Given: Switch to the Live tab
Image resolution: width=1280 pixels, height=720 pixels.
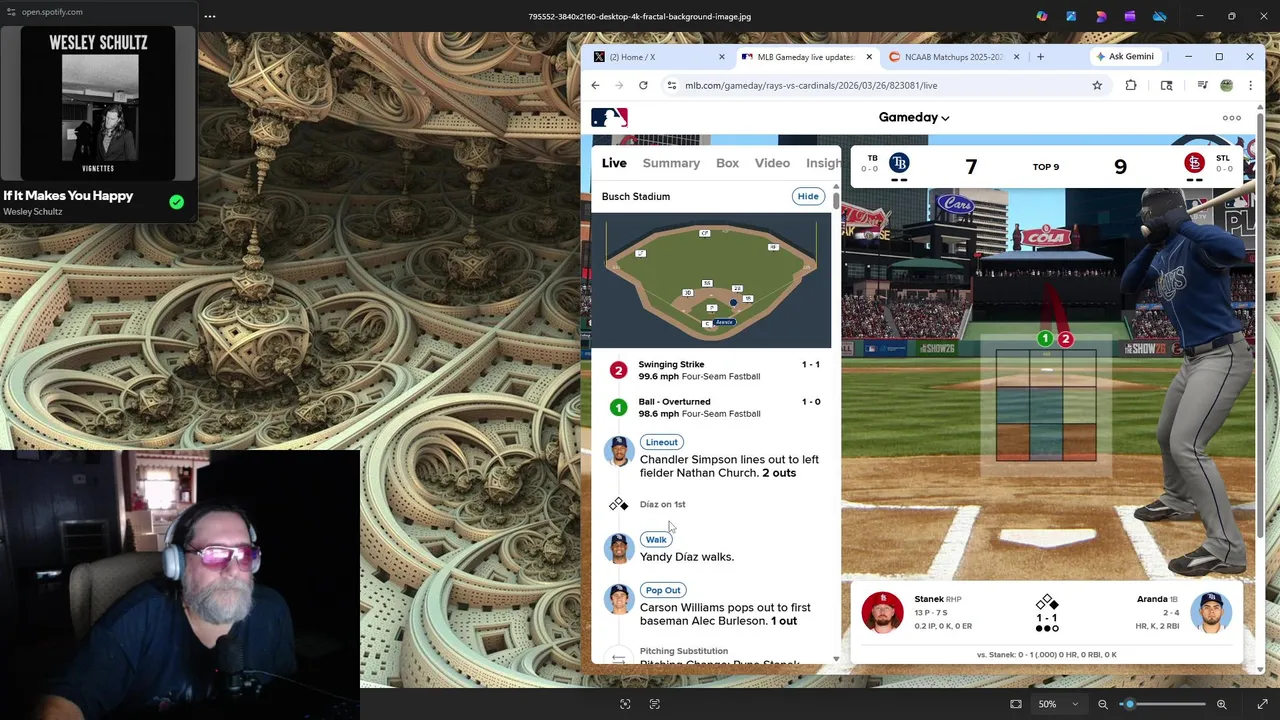Looking at the screenshot, I should pyautogui.click(x=614, y=163).
